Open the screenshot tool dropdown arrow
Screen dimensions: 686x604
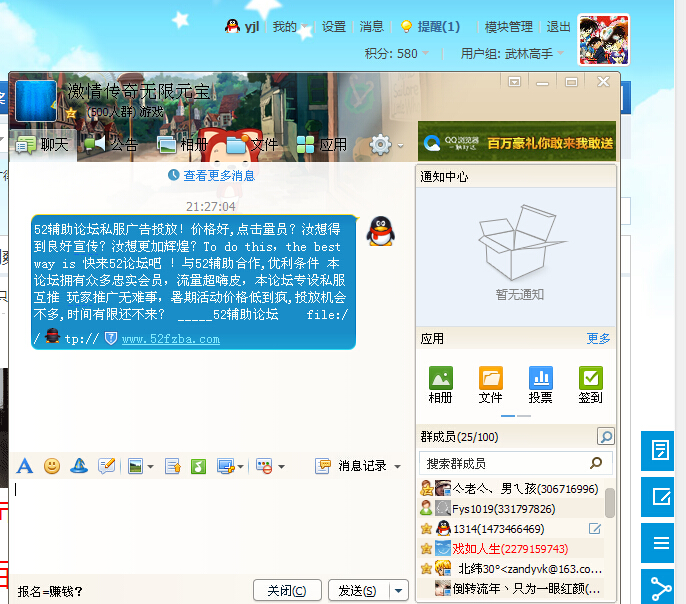tap(240, 467)
